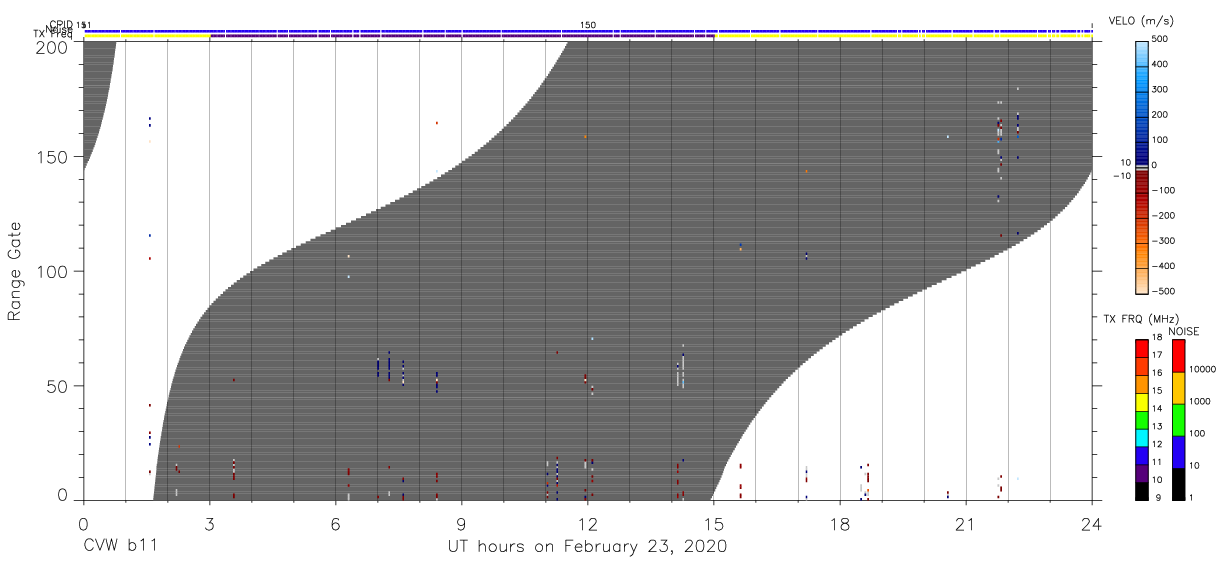Click the gray zero band of the VELO colorbar
Screen dimensions: 1228x567
1141,166
